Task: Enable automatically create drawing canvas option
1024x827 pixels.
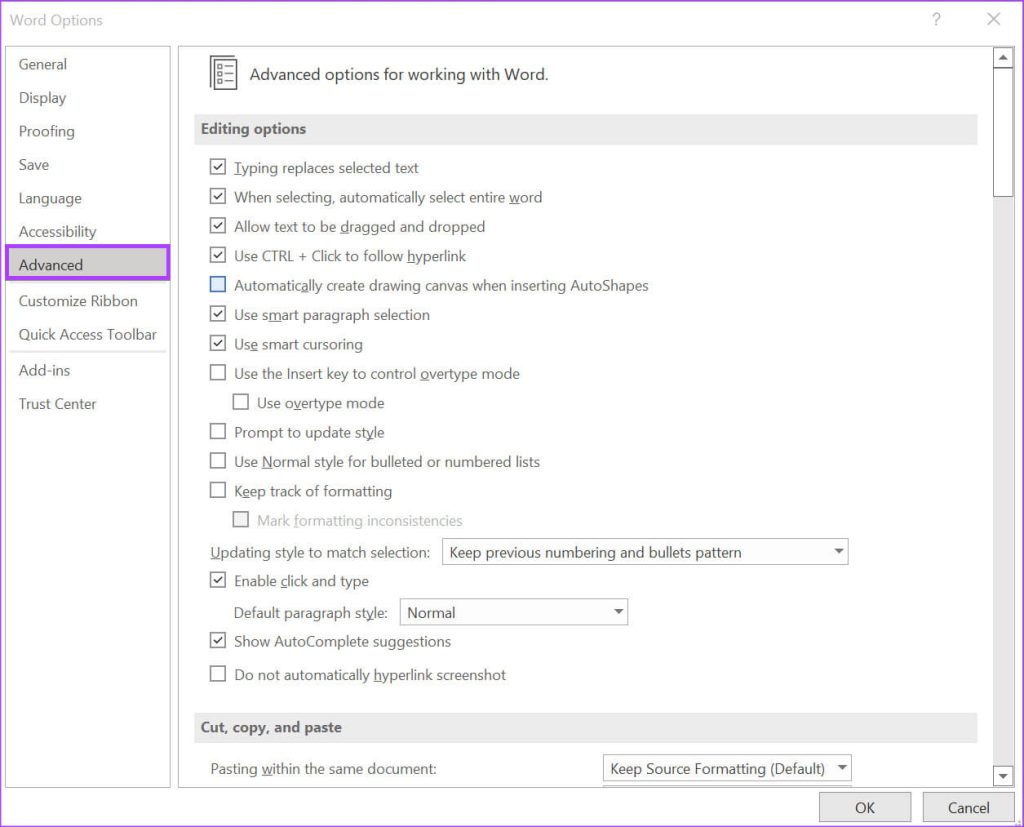Action: pos(218,285)
